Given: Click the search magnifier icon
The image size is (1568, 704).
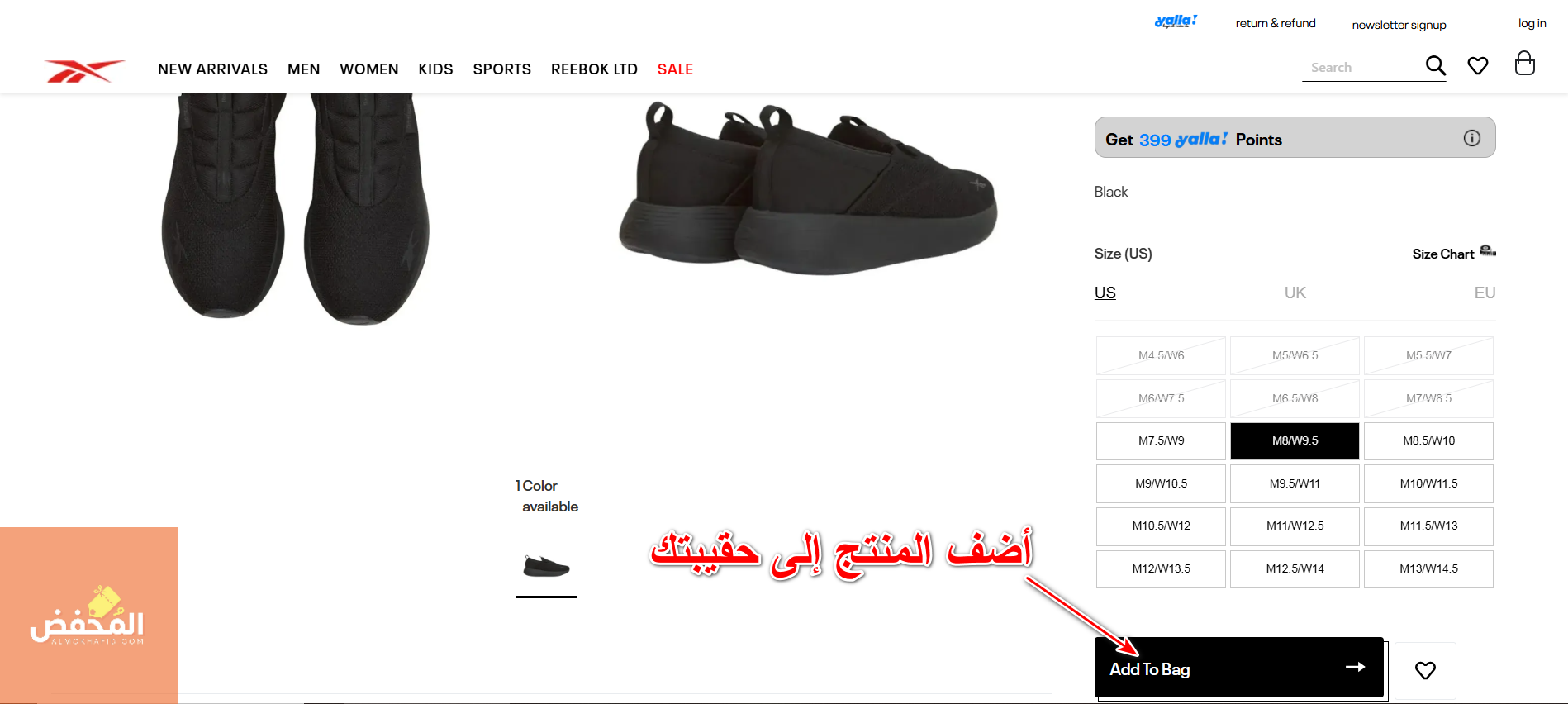Looking at the screenshot, I should pos(1436,65).
